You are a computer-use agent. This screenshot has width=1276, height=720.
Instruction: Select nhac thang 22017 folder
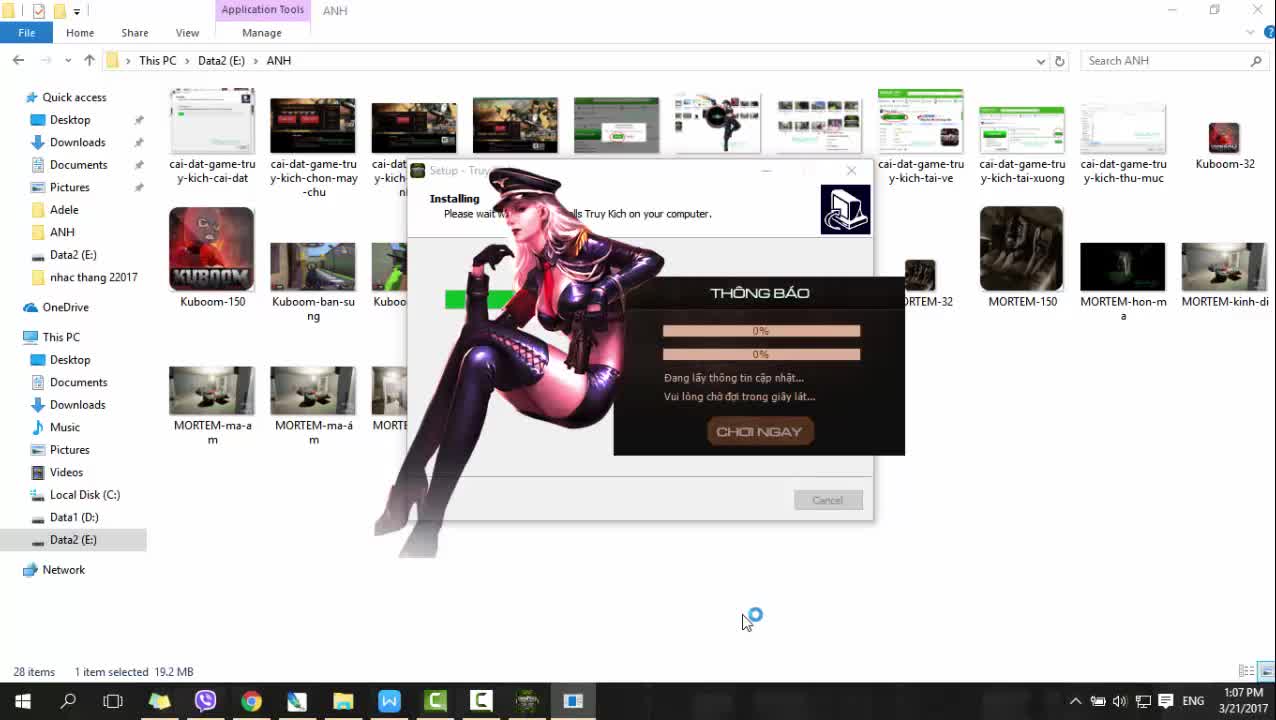tap(94, 277)
